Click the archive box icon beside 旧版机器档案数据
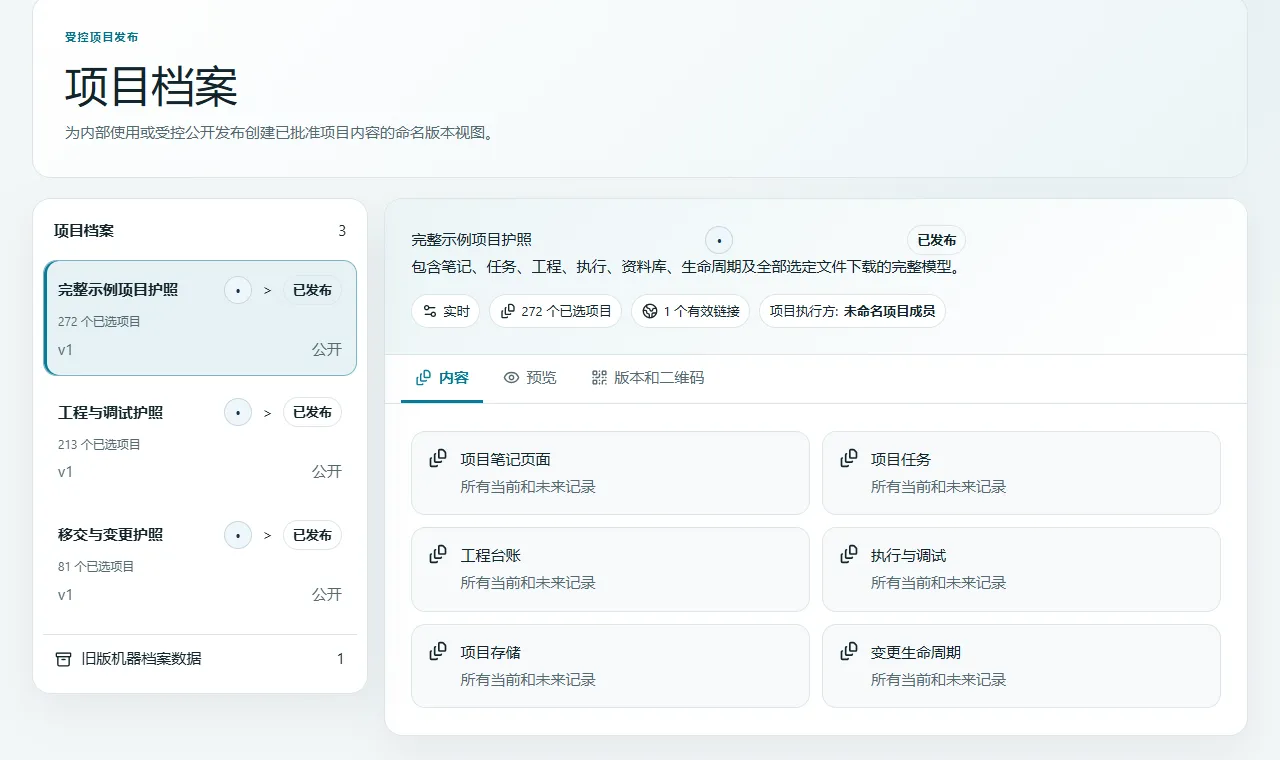1280x760 pixels. click(x=63, y=659)
